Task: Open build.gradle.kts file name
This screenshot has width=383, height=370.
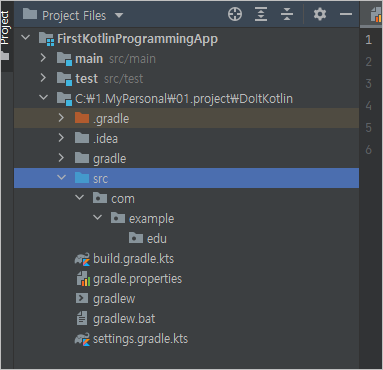Action: pyautogui.click(x=133, y=259)
